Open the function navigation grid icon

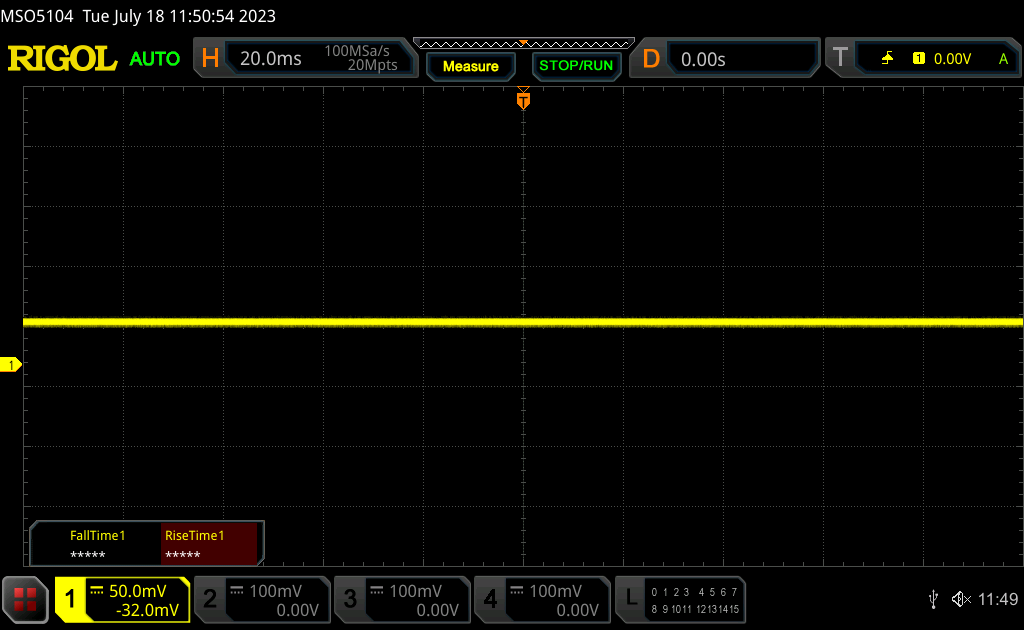tap(25, 599)
